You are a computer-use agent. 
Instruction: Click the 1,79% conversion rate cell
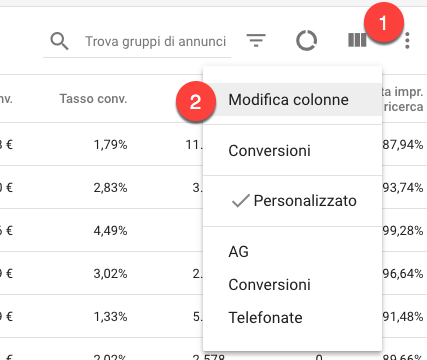110,145
